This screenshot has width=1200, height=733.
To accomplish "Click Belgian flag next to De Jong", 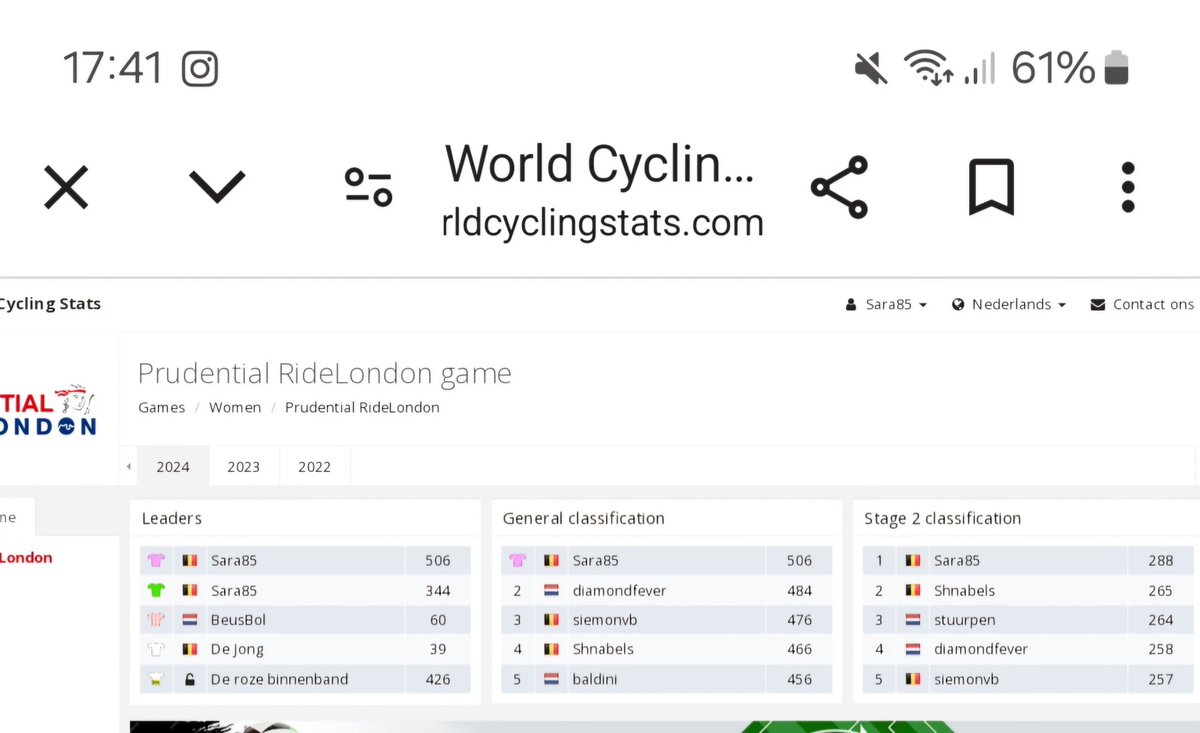I will (190, 649).
